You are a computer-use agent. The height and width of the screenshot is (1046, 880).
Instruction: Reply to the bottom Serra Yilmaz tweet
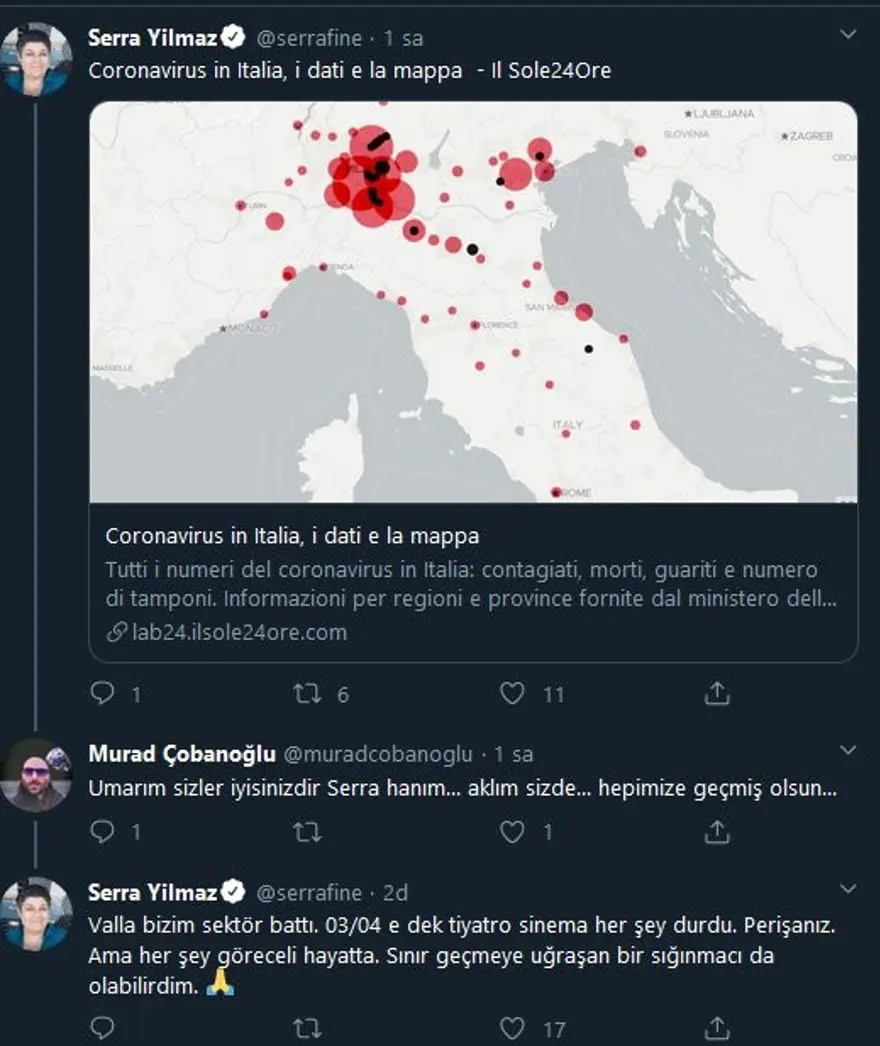click(x=103, y=1028)
